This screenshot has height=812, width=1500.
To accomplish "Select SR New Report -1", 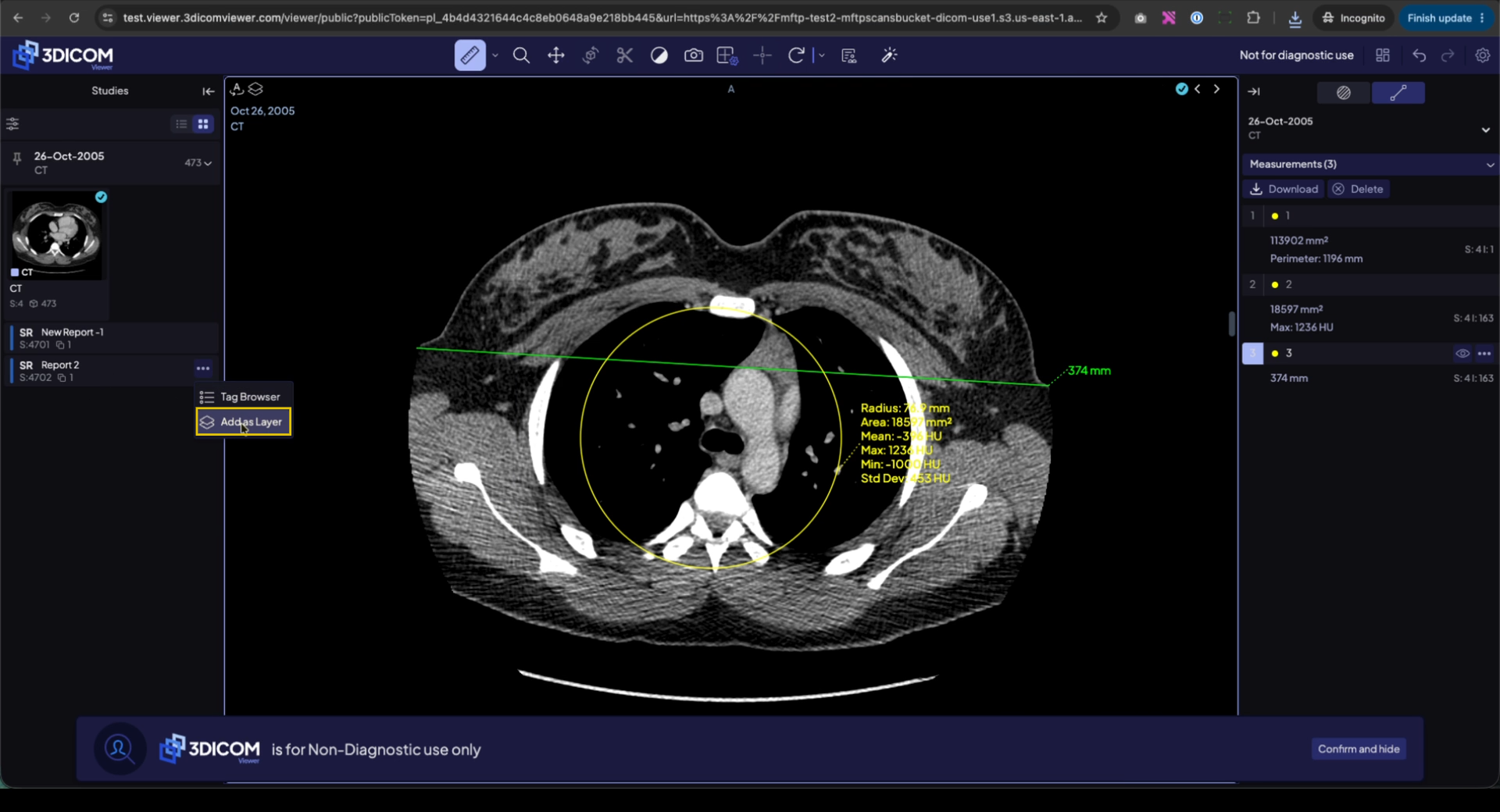I will (113, 338).
